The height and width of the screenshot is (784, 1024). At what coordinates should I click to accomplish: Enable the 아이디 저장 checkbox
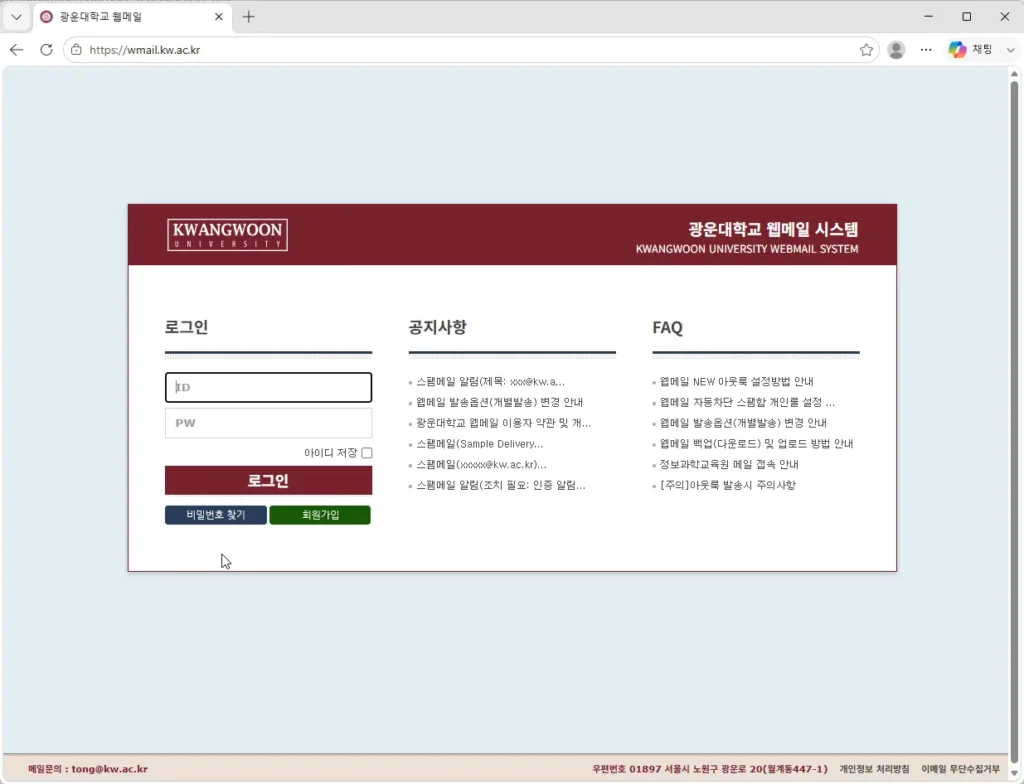[367, 453]
